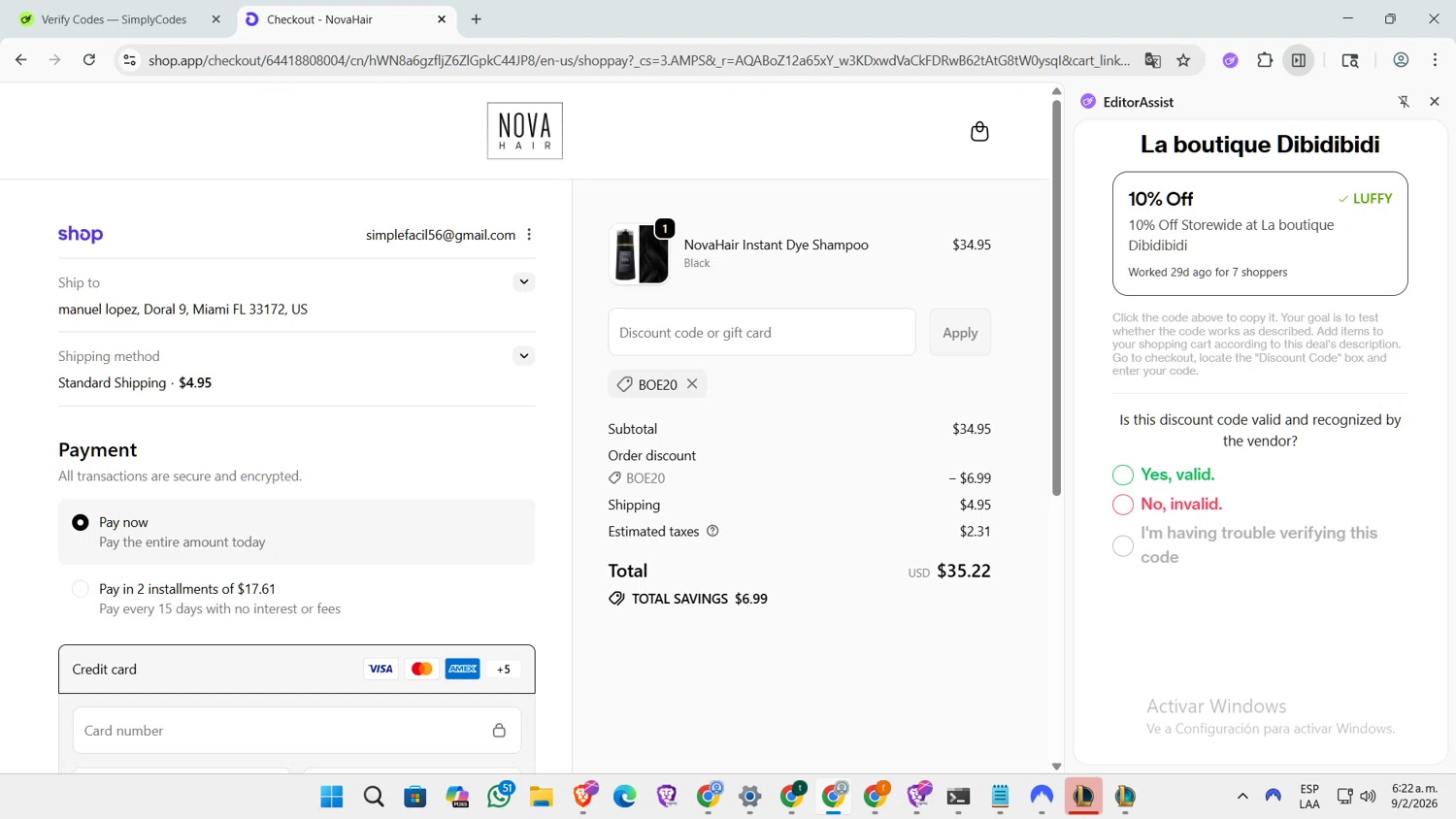Click the TOTAL SAVINGS $6.99 line

click(x=688, y=599)
